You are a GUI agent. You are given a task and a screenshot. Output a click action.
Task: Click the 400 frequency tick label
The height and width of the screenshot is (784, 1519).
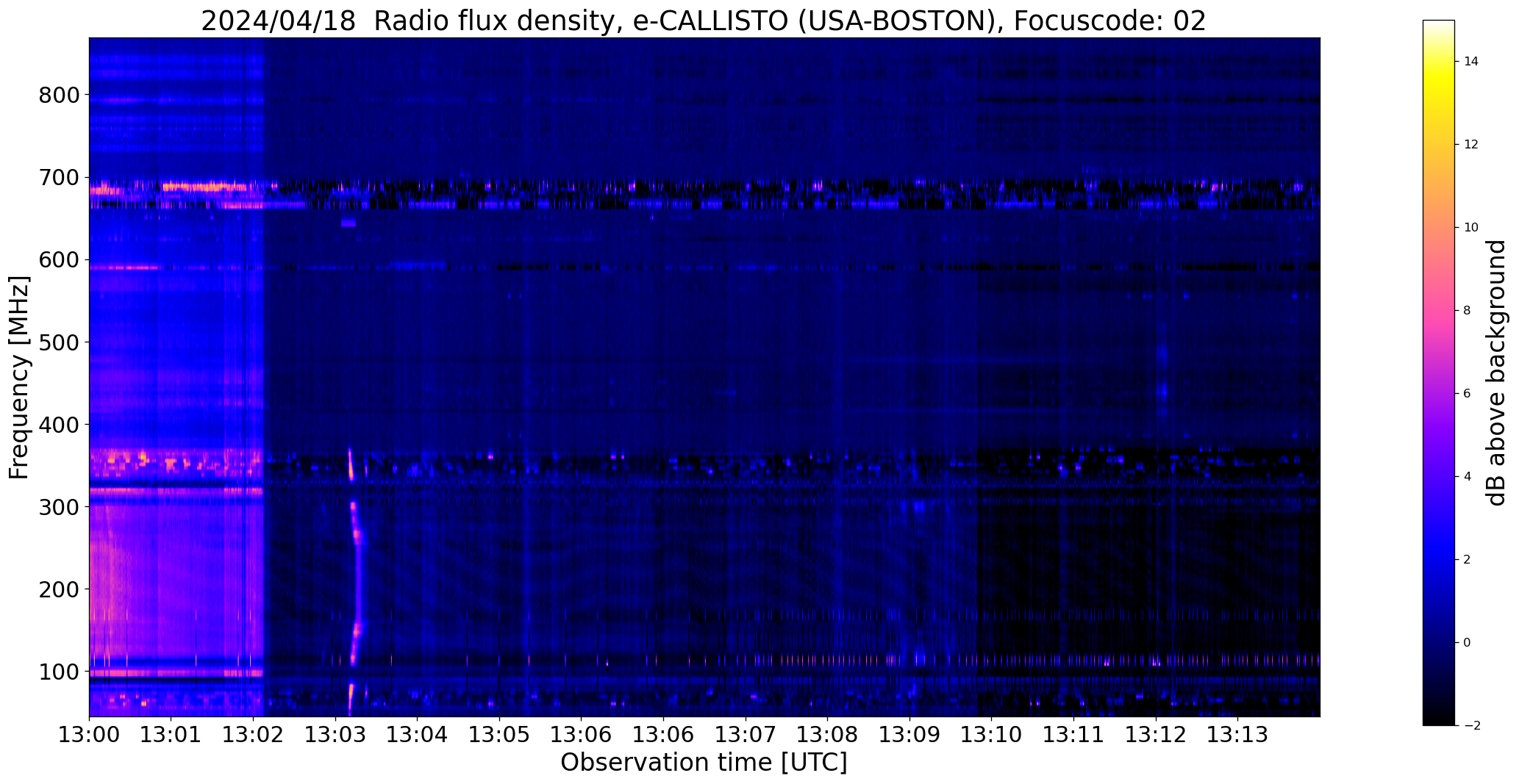coord(58,424)
